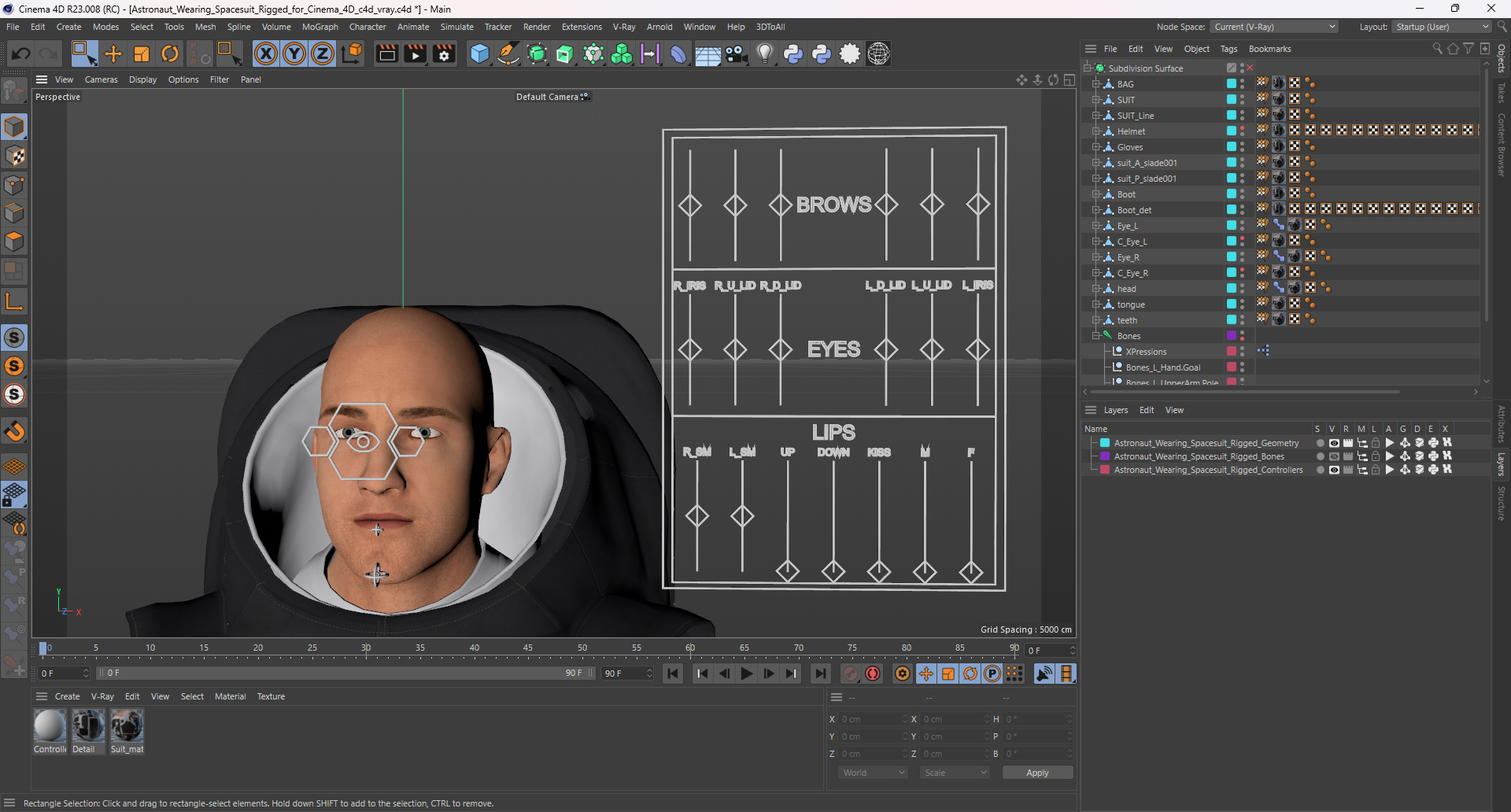
Task: Click Render View clapperboard icon
Action: click(x=386, y=54)
